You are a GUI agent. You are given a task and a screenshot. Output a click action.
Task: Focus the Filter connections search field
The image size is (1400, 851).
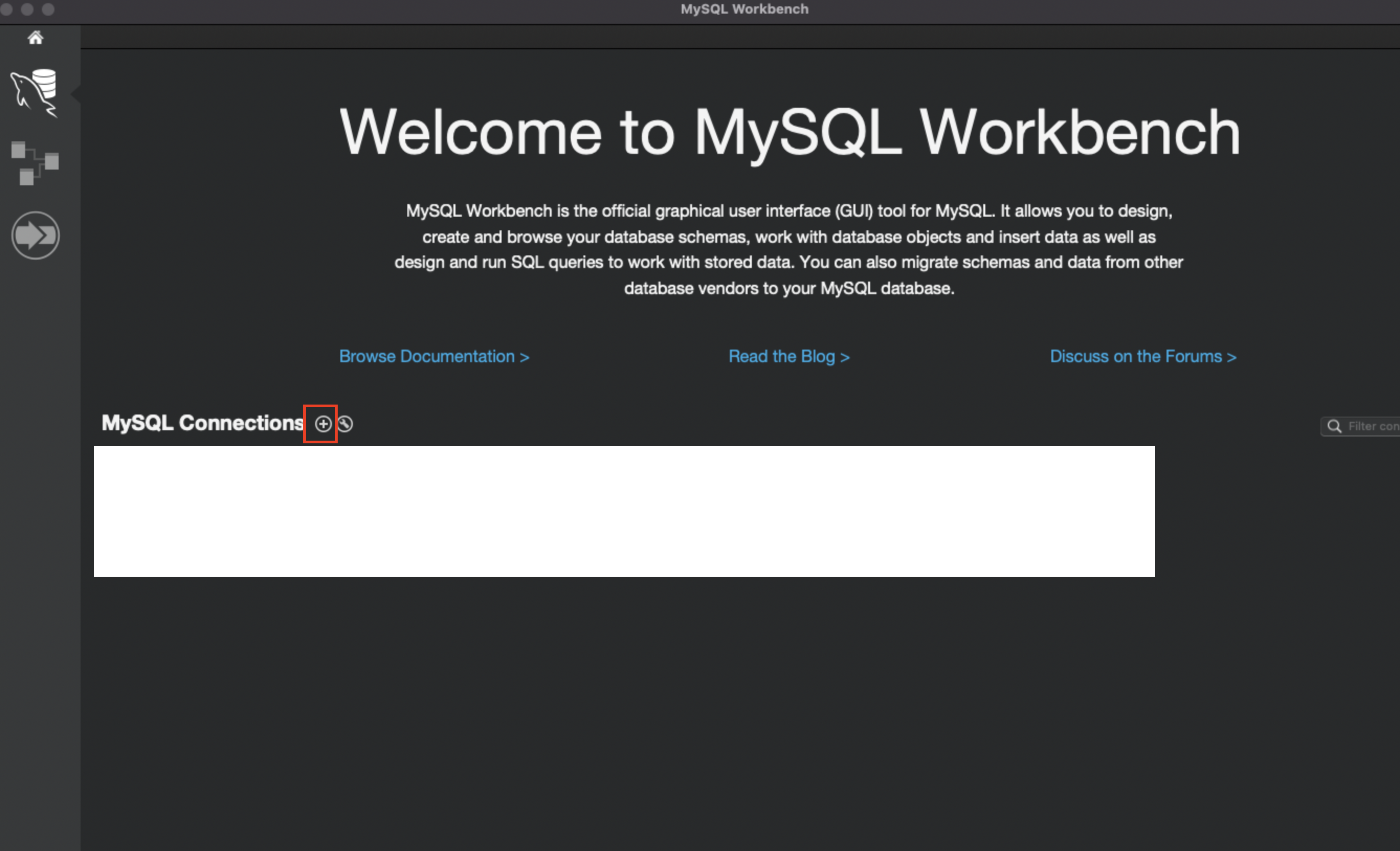click(x=1372, y=426)
